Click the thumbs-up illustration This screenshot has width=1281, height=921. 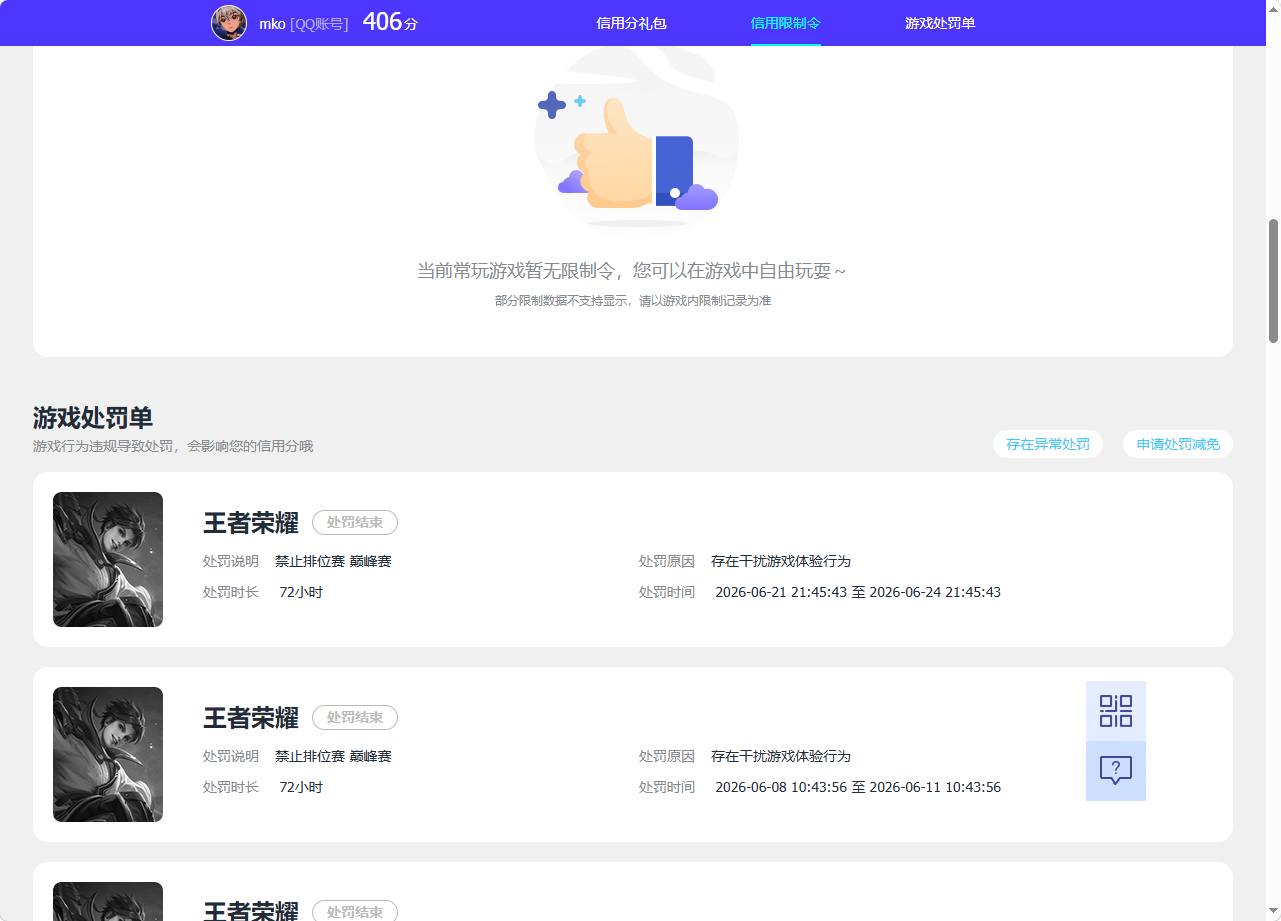coord(636,138)
